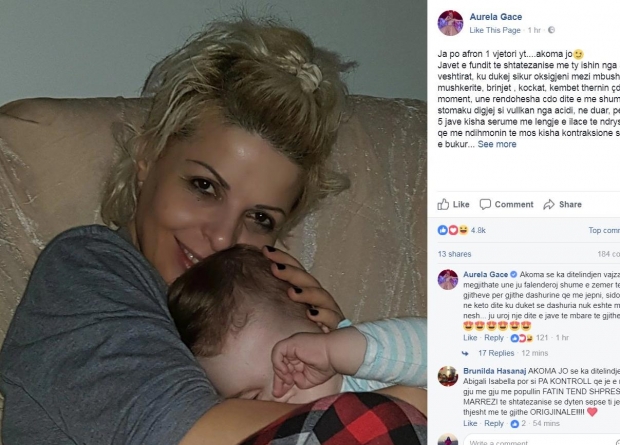Click the Write a comment field
The height and width of the screenshot is (445, 620).
point(541,440)
